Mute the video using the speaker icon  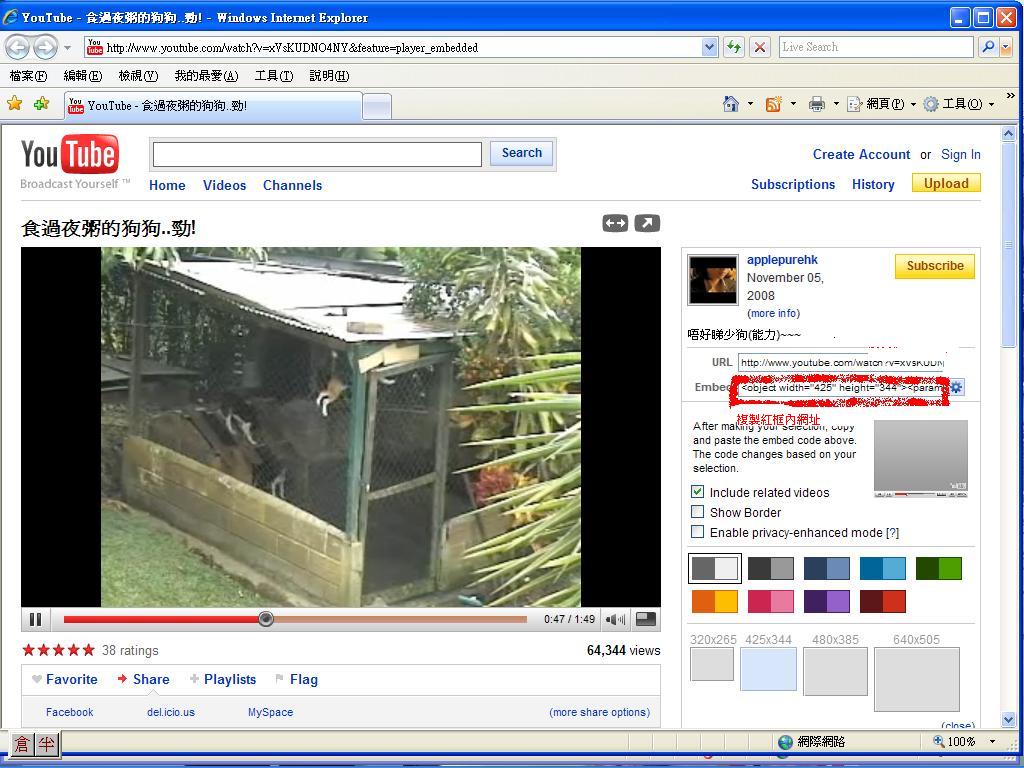point(615,619)
